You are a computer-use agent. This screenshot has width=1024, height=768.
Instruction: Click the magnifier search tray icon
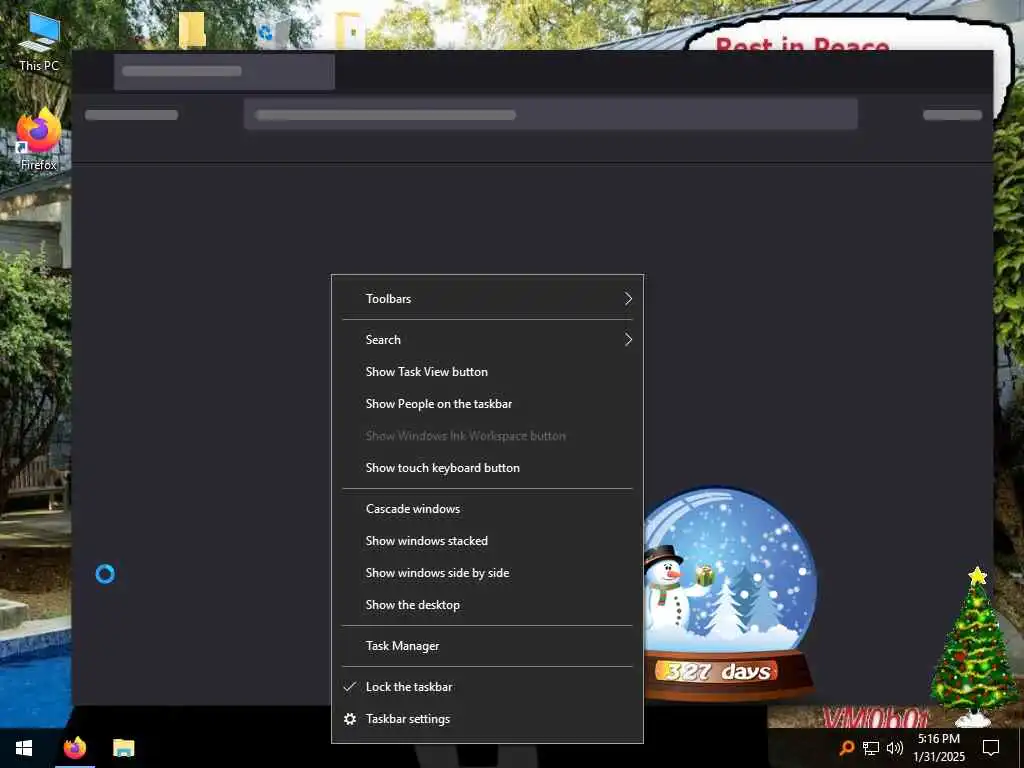846,747
